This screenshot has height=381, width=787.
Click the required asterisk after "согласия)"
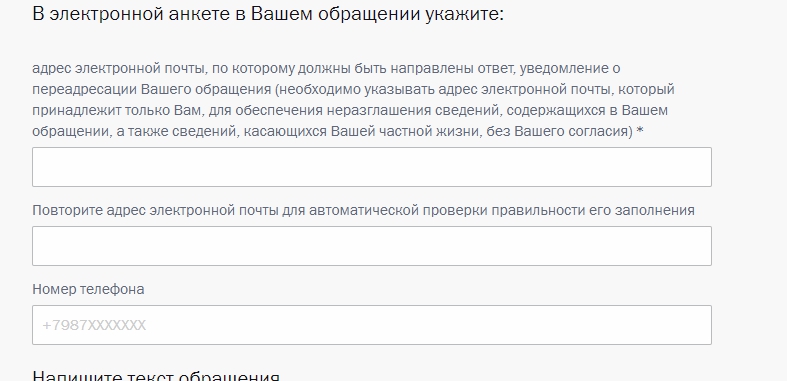[640, 131]
